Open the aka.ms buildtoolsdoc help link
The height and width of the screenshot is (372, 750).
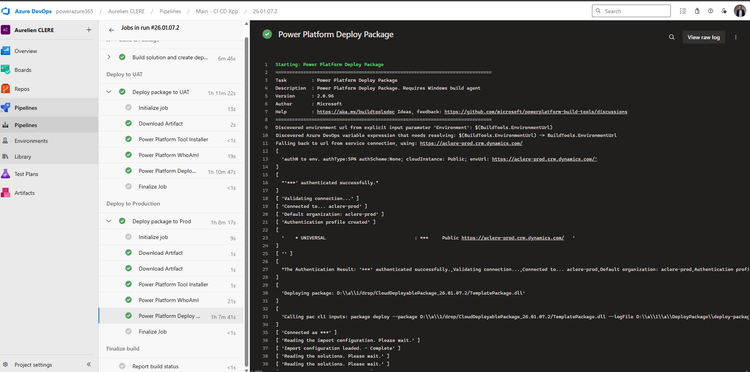click(x=338, y=111)
